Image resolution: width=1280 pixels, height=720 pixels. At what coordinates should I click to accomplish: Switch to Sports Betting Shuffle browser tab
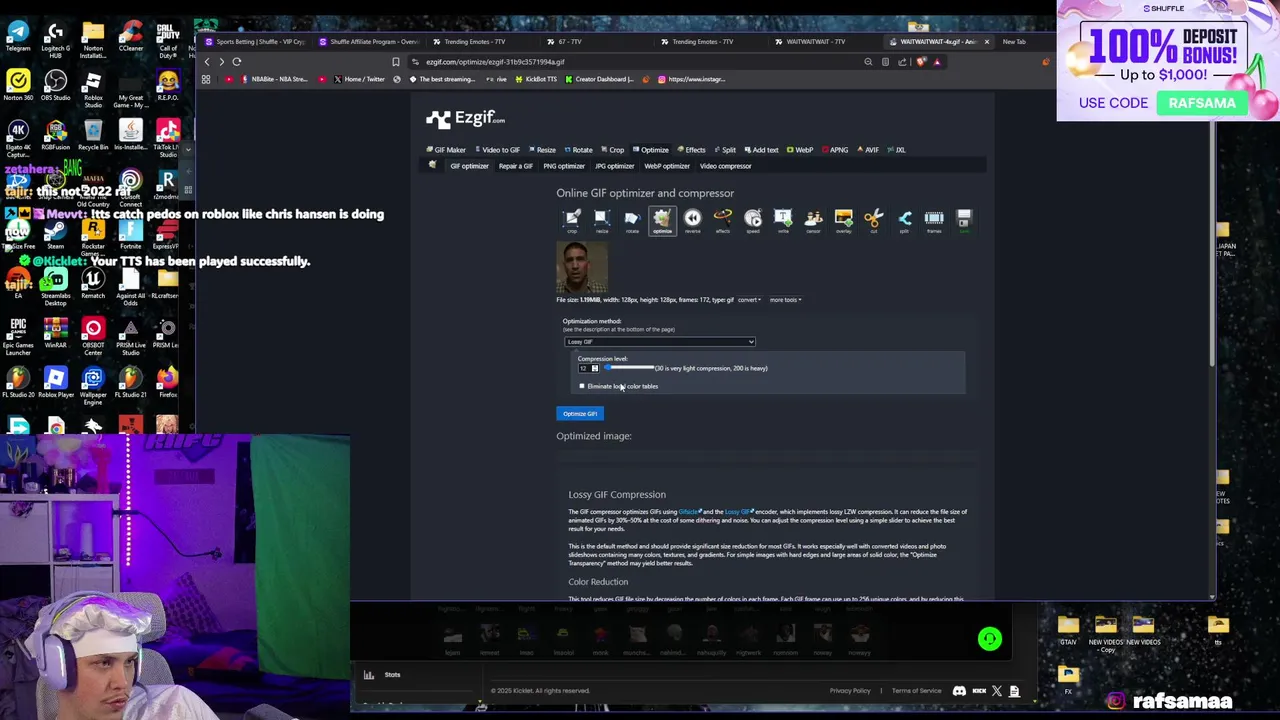coord(255,42)
